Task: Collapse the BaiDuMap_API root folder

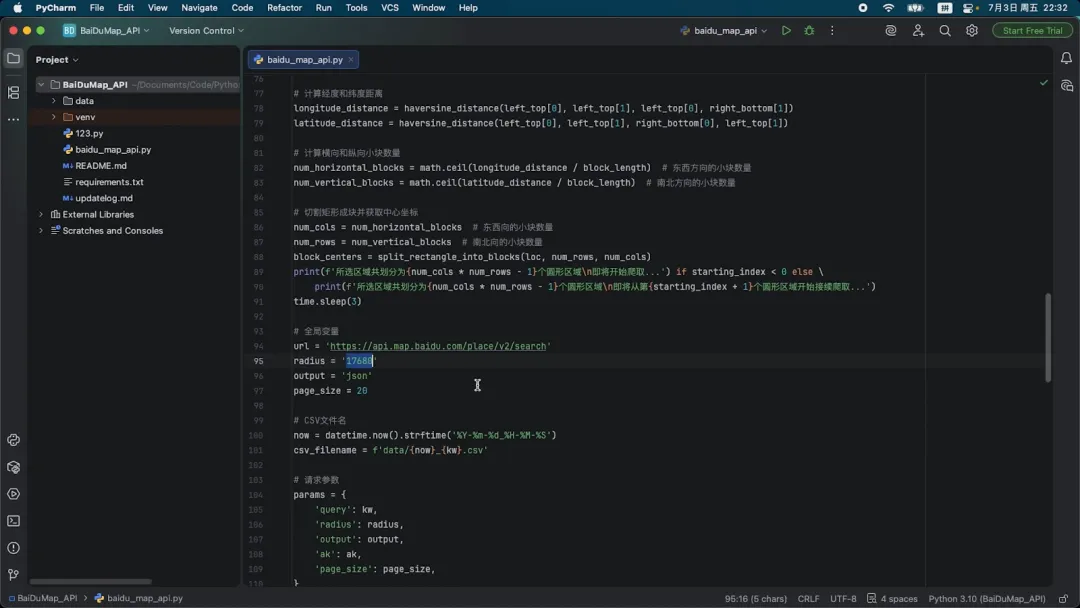Action: (x=41, y=85)
